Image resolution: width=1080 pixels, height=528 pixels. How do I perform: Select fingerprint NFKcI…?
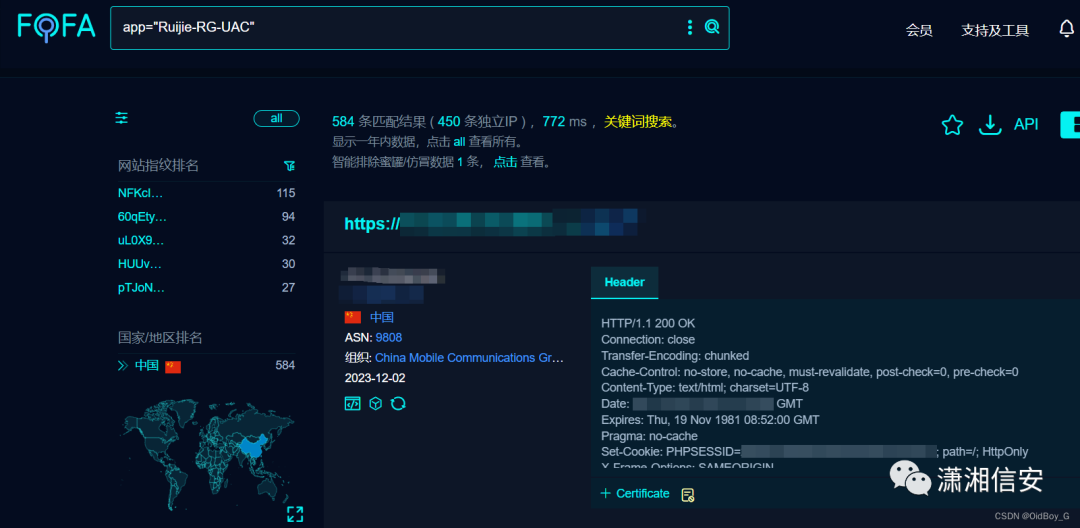coord(141,193)
